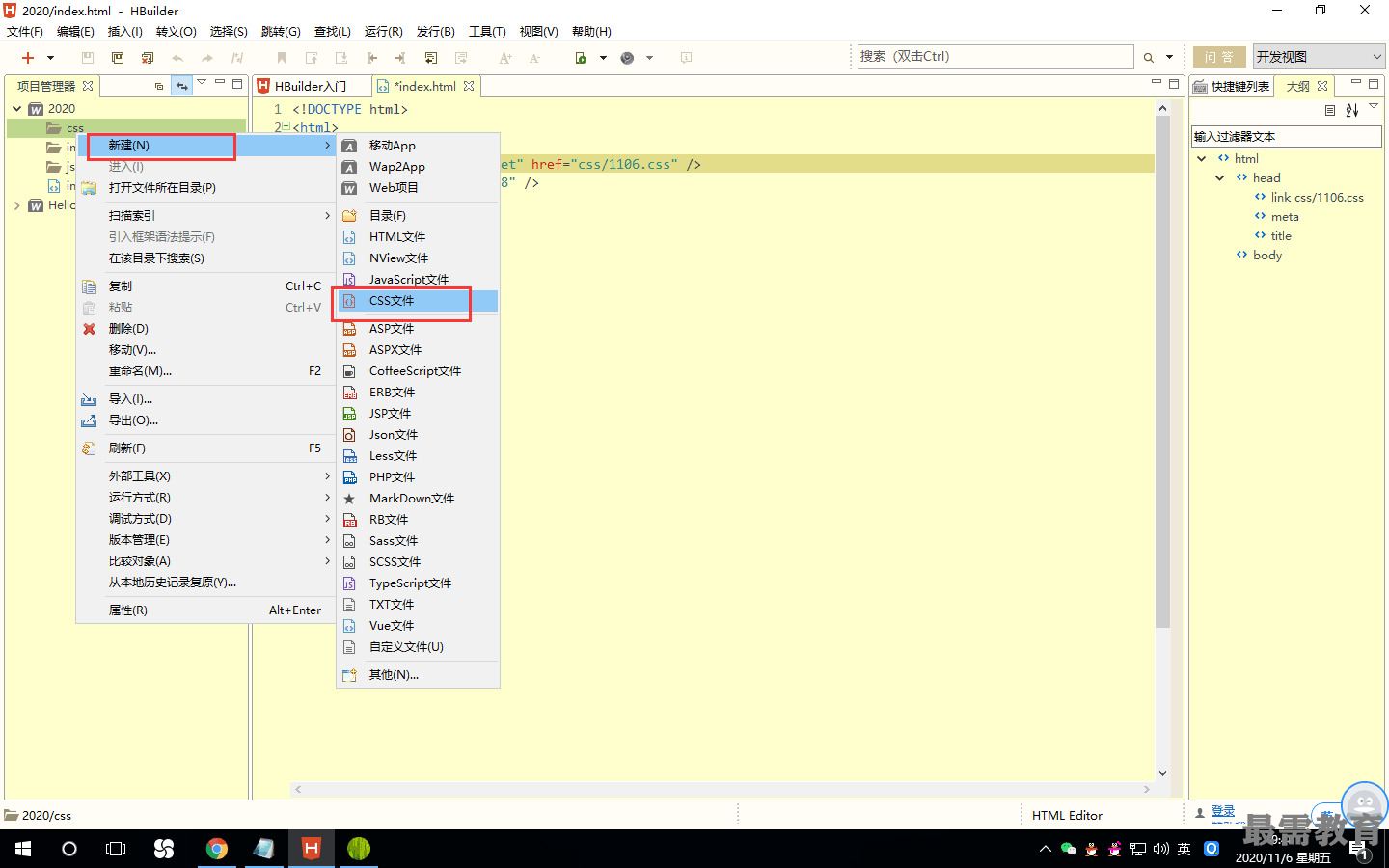This screenshot has width=1389, height=868.
Task: Expand the Hello project tree node
Action: coord(17,205)
